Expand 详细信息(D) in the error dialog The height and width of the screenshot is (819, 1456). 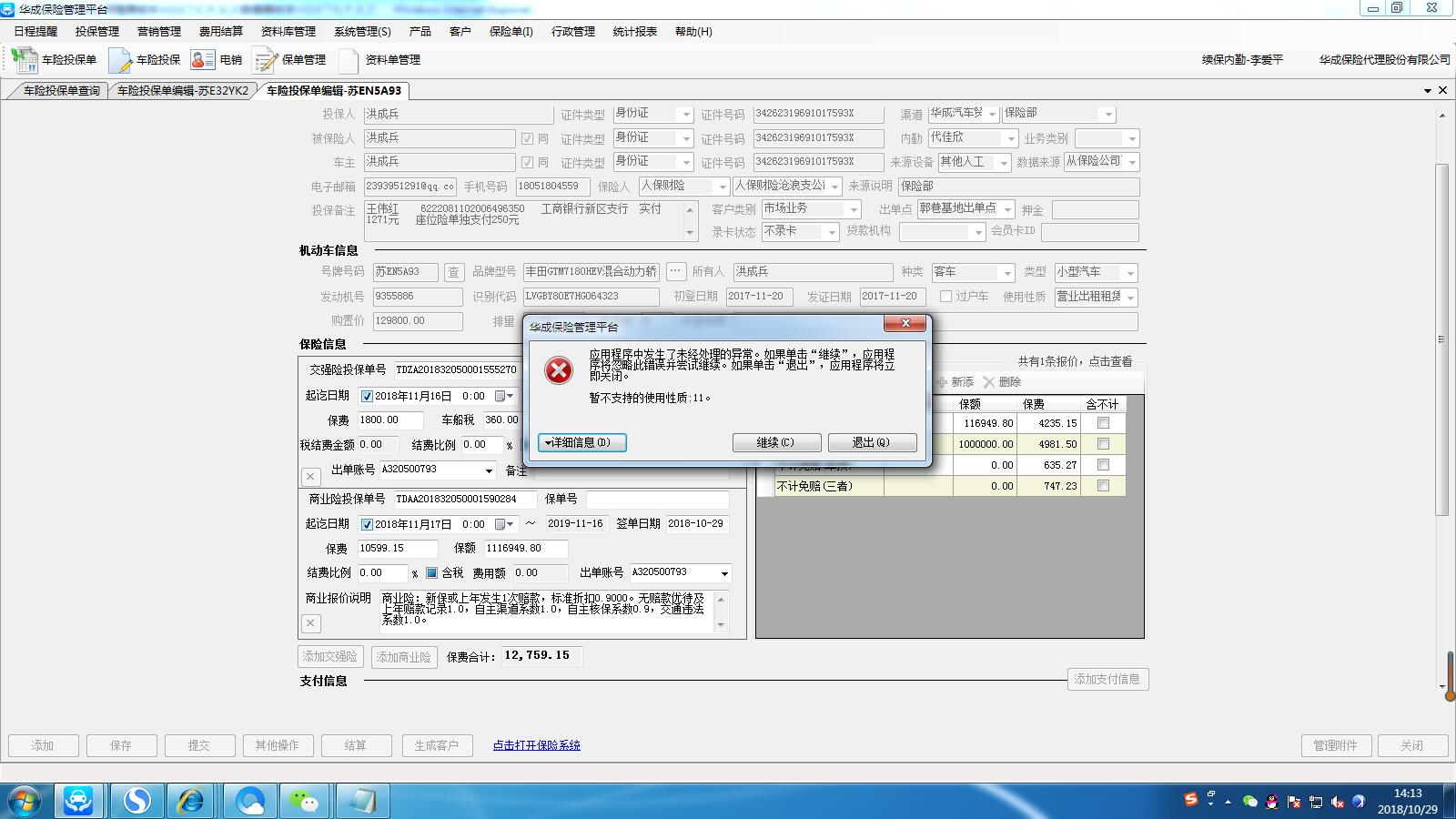pyautogui.click(x=581, y=442)
